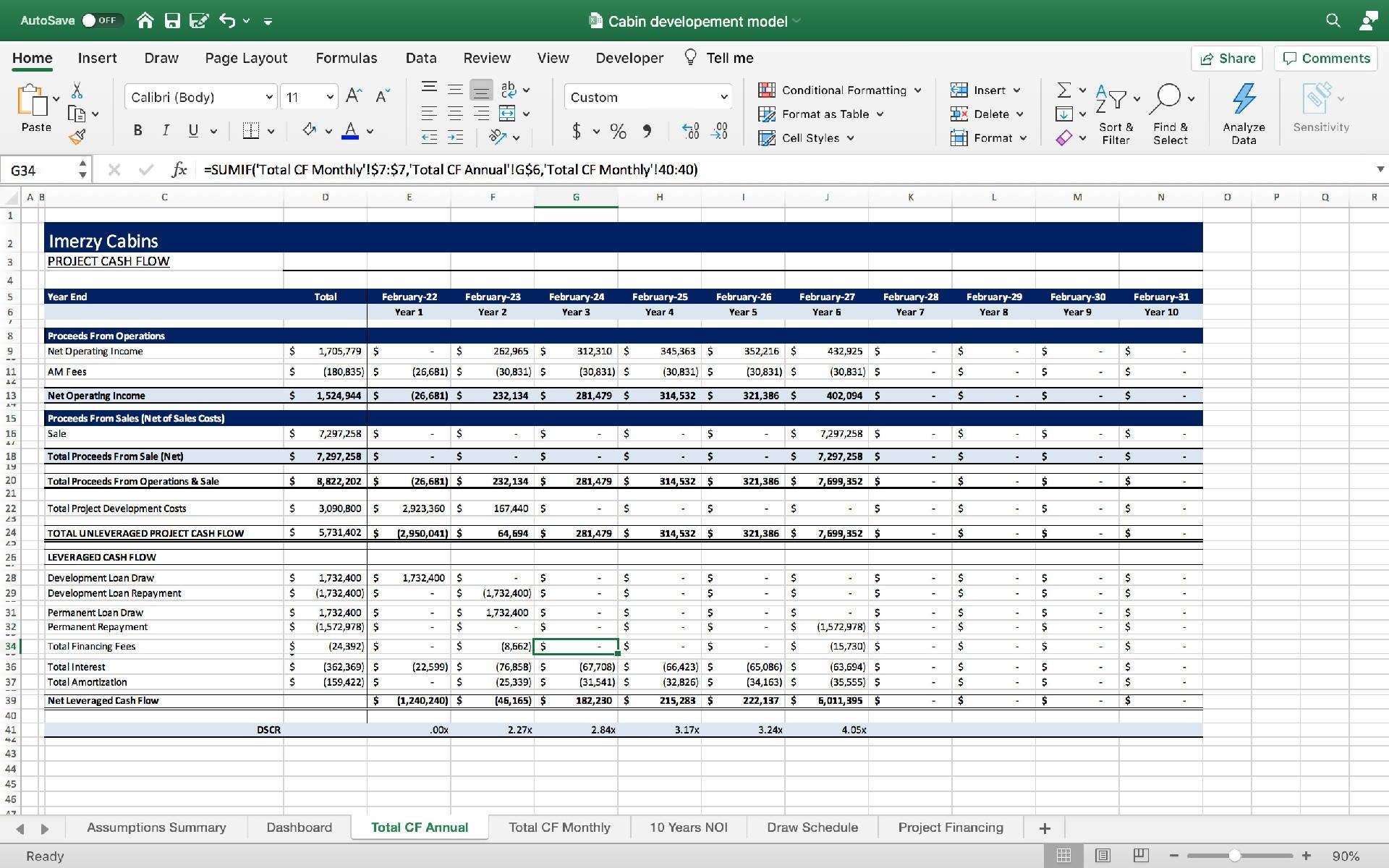Switch to Project Financing sheet
Viewport: 1389px width, 868px height.
pyautogui.click(x=951, y=827)
